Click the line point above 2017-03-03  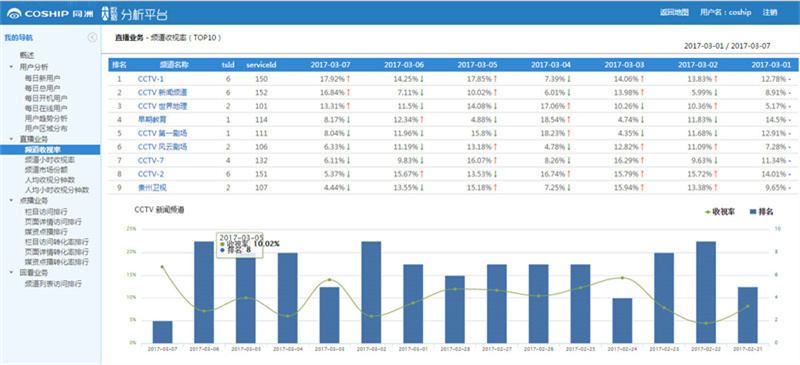pos(329,280)
